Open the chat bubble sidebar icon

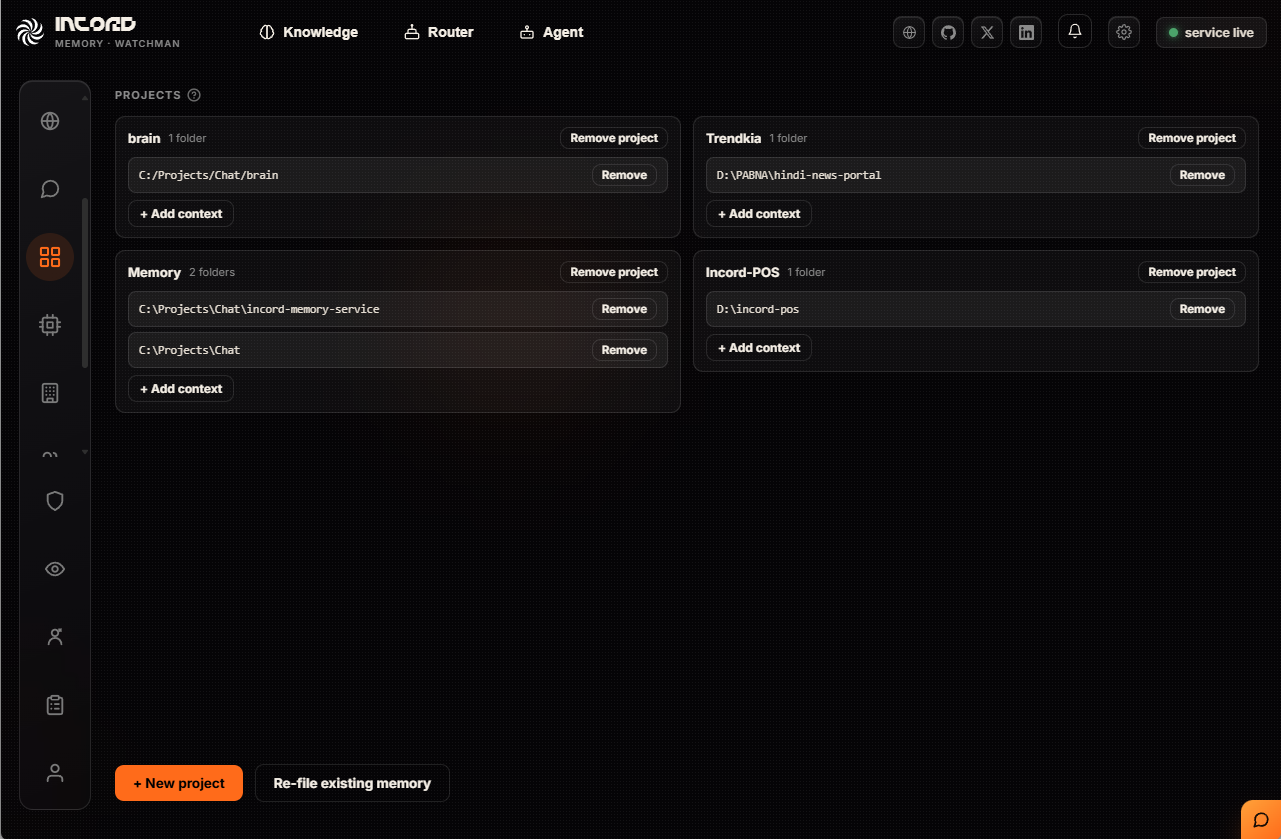click(x=50, y=189)
